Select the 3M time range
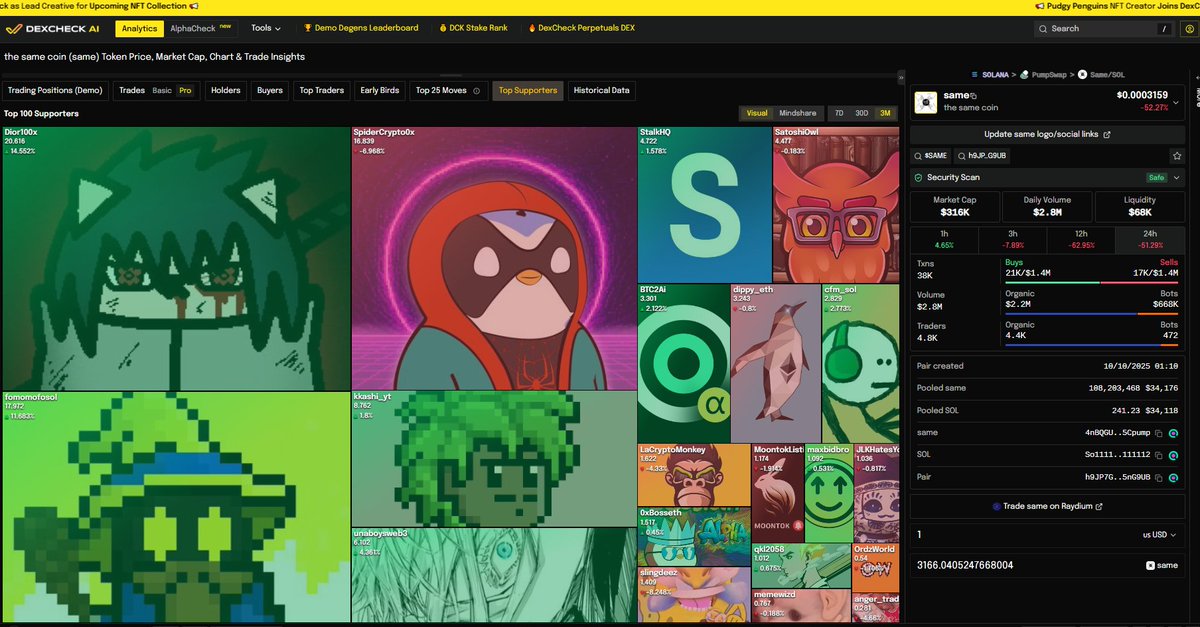Screen dimensions: 1200x627 tap(885, 113)
